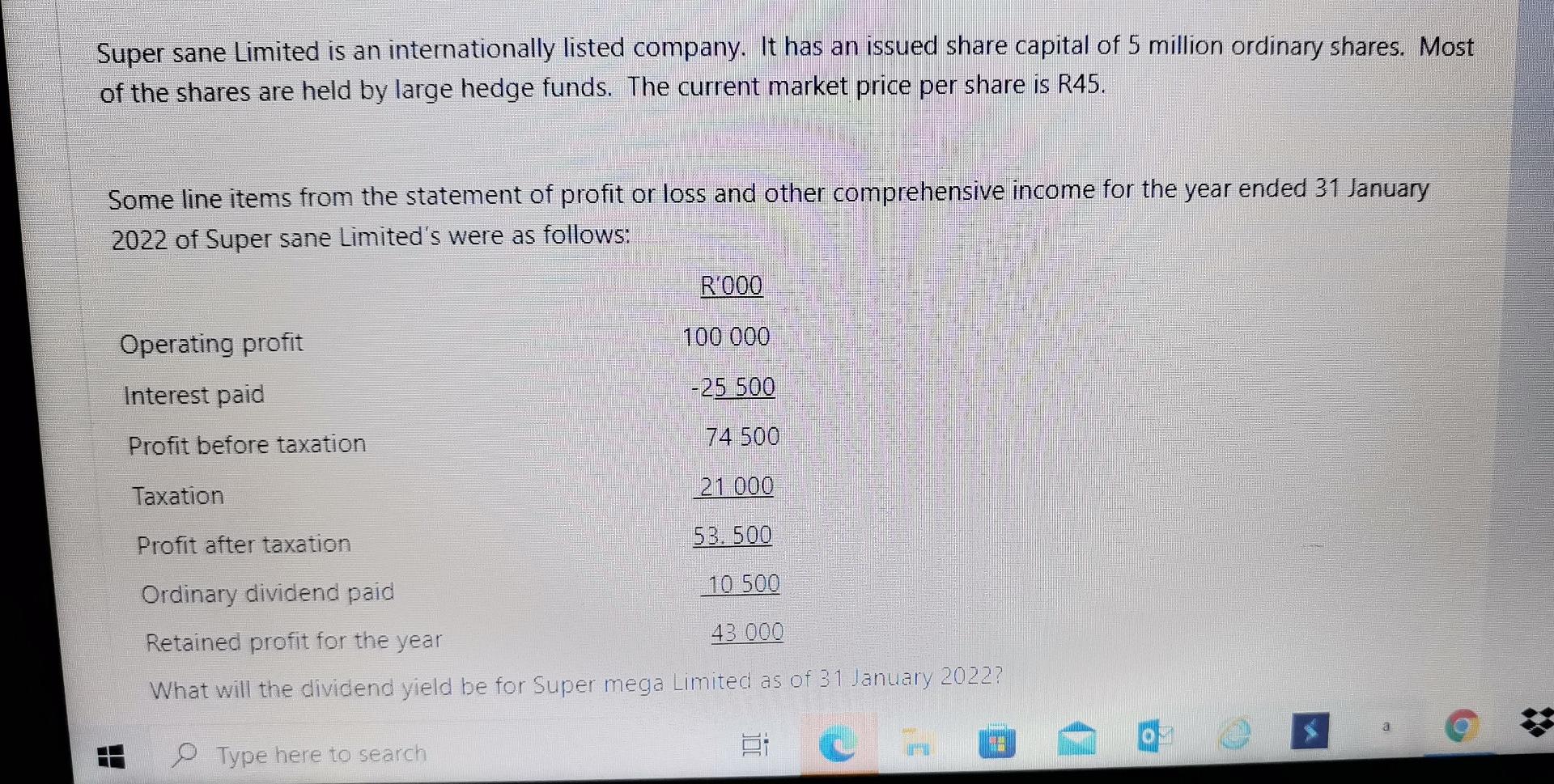Select the Operating profit line item text
Image resolution: width=1554 pixels, height=784 pixels.
[211, 343]
